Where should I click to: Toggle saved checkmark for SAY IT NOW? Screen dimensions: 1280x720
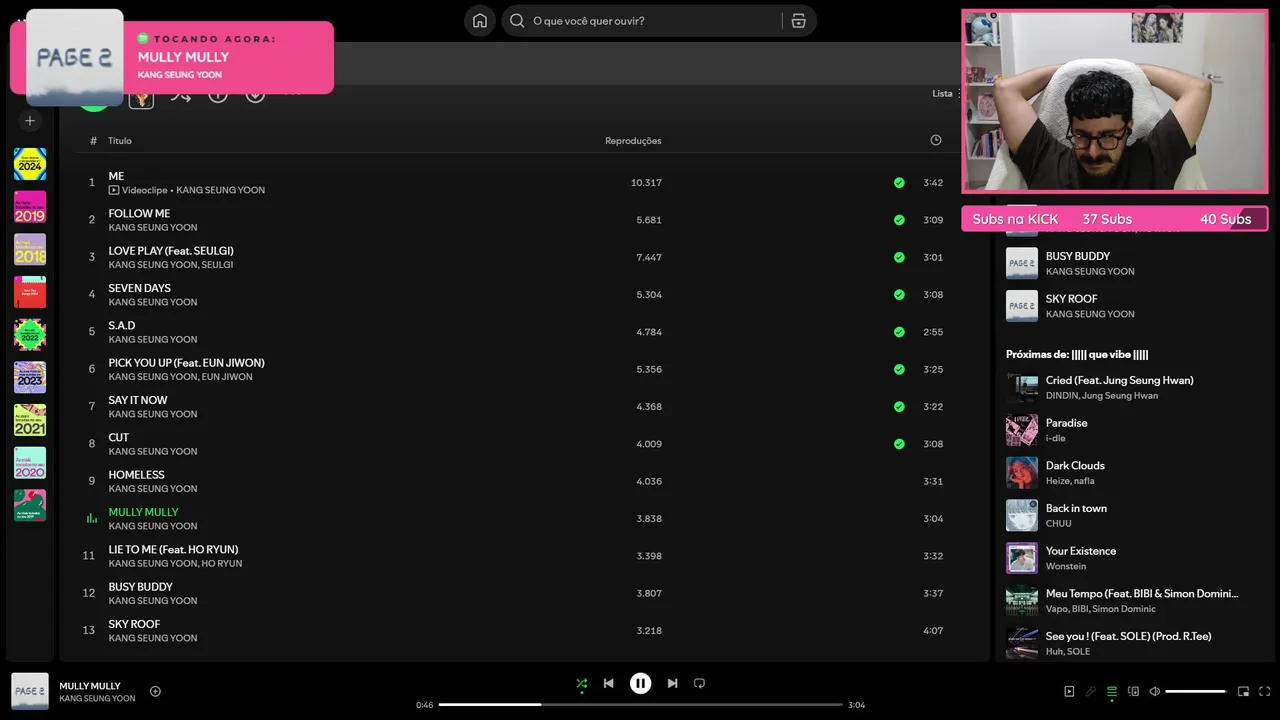click(x=899, y=407)
